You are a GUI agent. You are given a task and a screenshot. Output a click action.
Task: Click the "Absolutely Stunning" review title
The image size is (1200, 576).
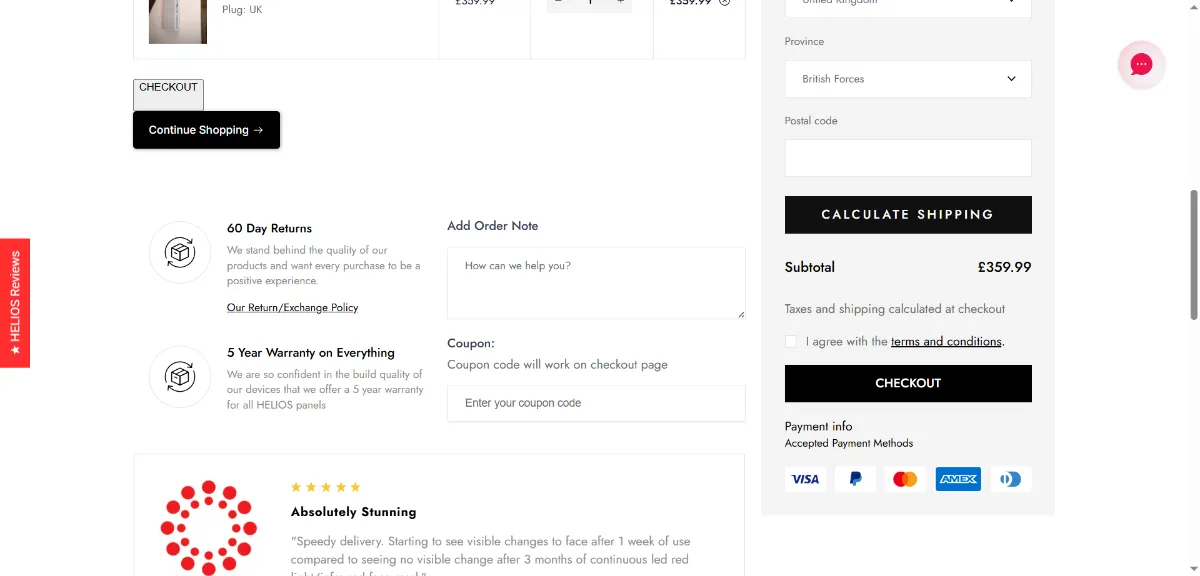[x=353, y=512]
